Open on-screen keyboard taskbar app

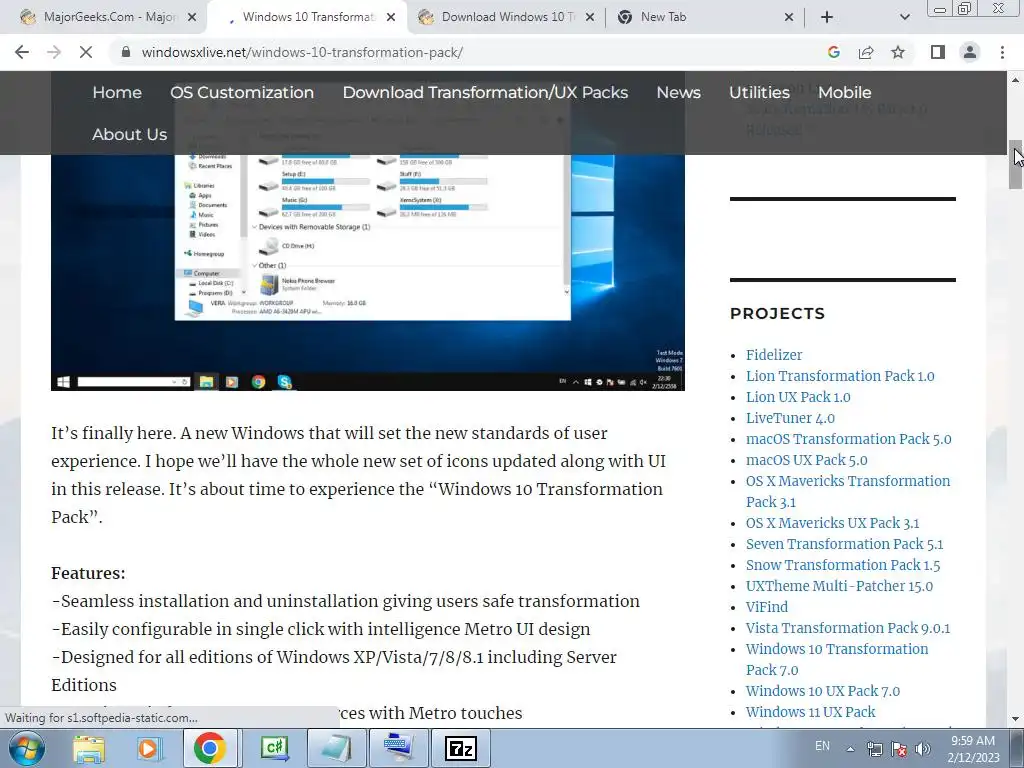pyautogui.click(x=398, y=748)
